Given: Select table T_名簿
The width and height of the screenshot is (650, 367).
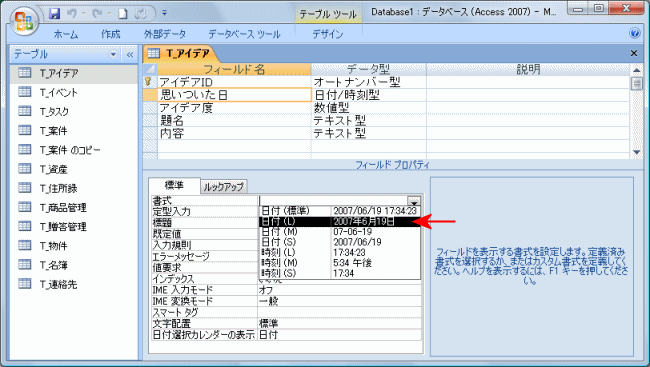Looking at the screenshot, I should (74, 265).
